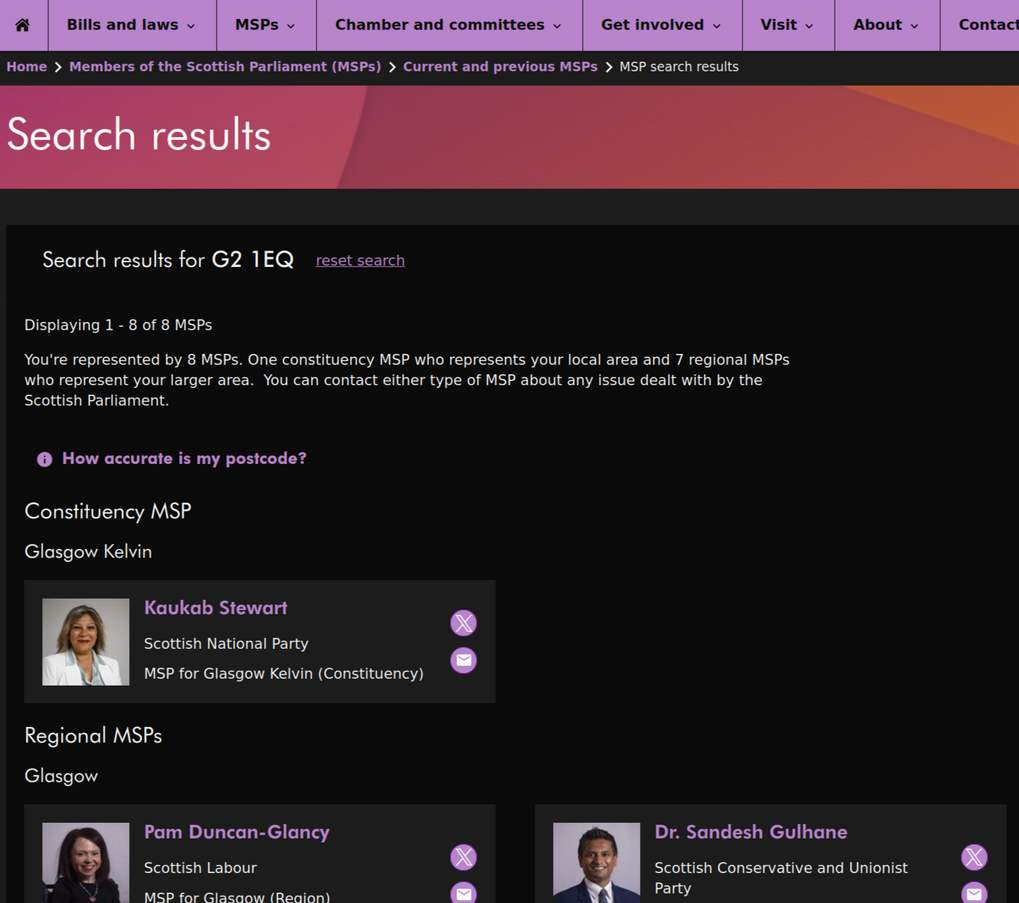1019x903 pixels.
Task: Open the Get involved menu
Action: point(661,25)
